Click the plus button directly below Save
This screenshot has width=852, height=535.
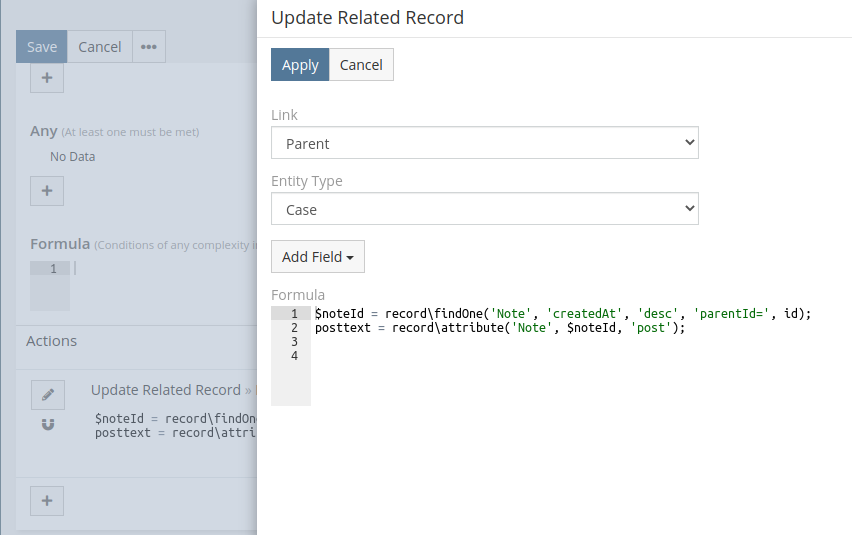[47, 77]
